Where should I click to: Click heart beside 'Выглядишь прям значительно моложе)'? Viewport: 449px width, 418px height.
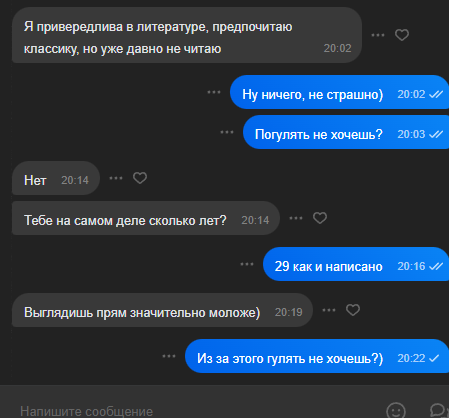click(x=353, y=310)
